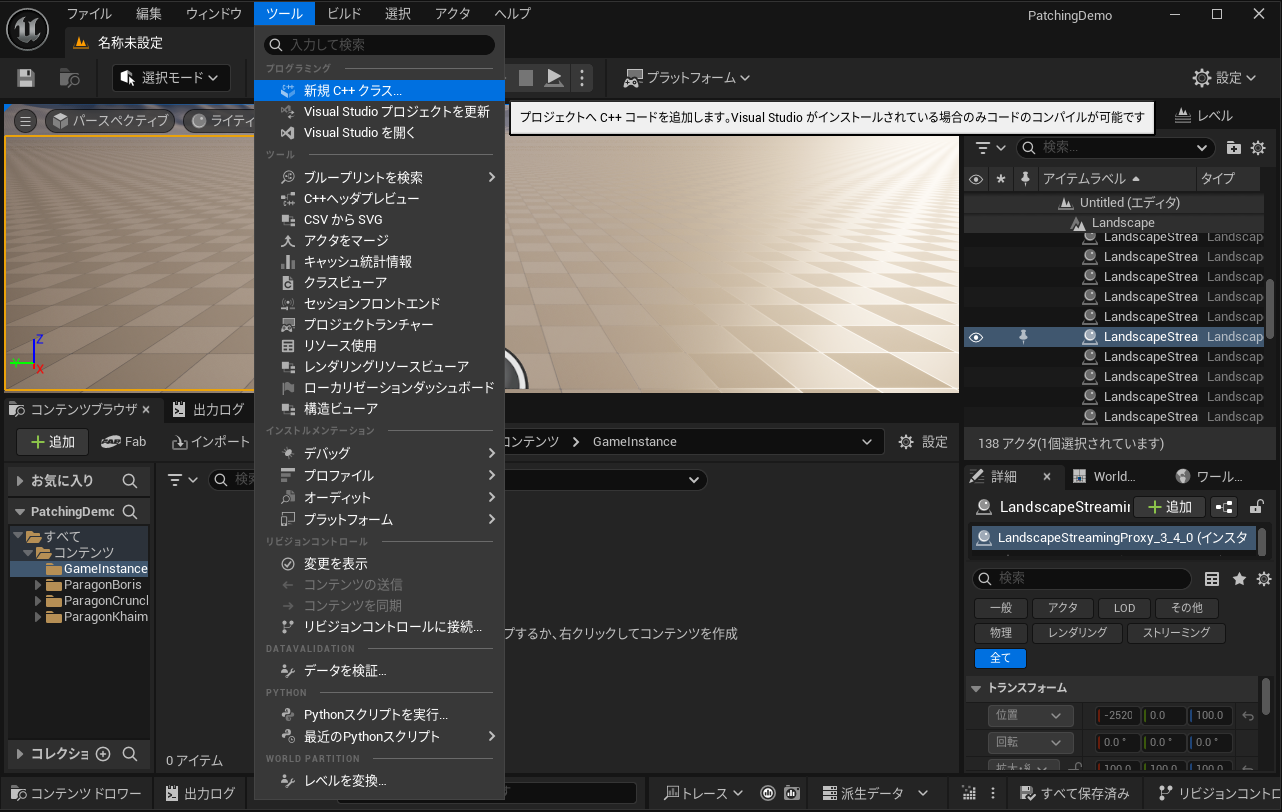Click the save icon in main toolbar
This screenshot has height=812, width=1282.
coord(26,78)
